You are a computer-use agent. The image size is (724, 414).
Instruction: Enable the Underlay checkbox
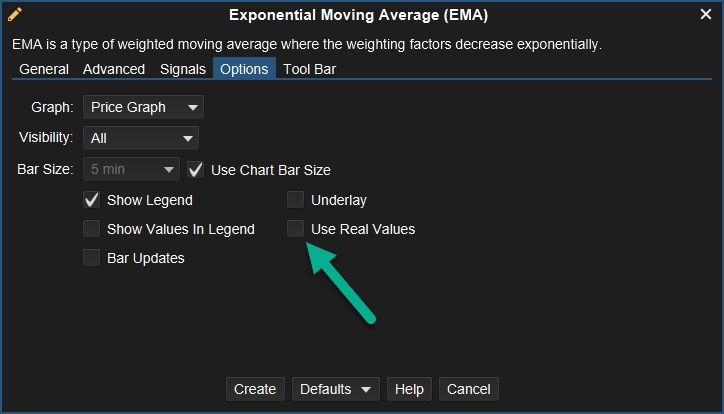296,200
